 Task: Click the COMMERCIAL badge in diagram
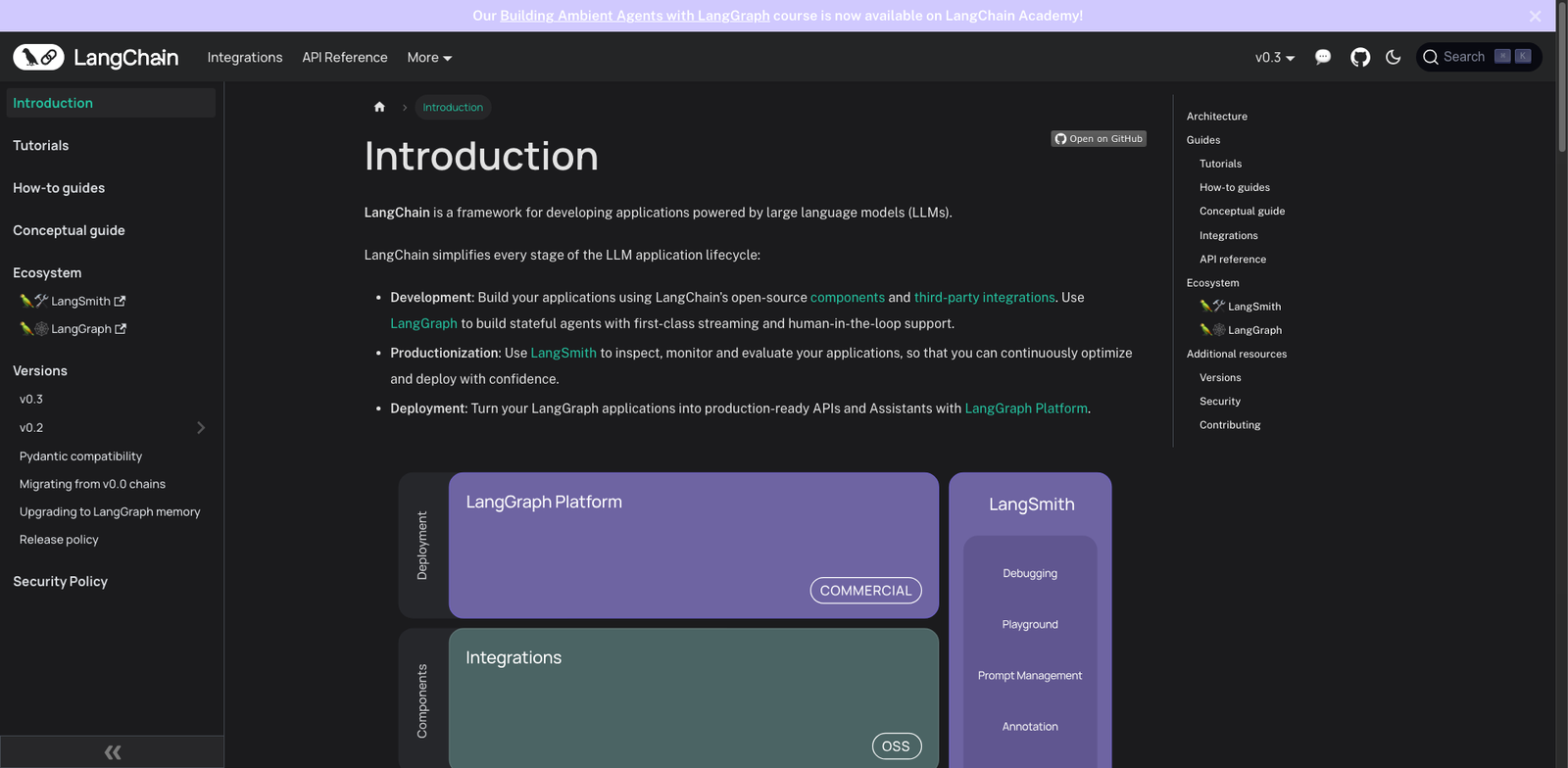[x=865, y=591]
